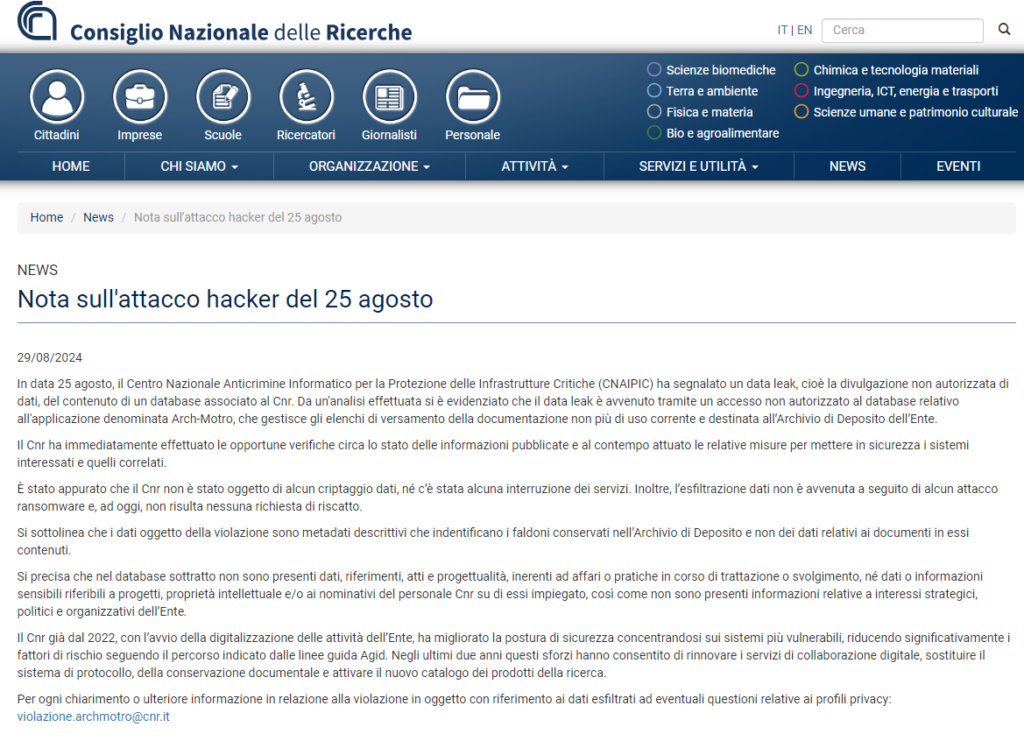Viewport: 1024px width, 741px height.
Task: Click the search magnifying glass icon
Action: pos(1004,30)
